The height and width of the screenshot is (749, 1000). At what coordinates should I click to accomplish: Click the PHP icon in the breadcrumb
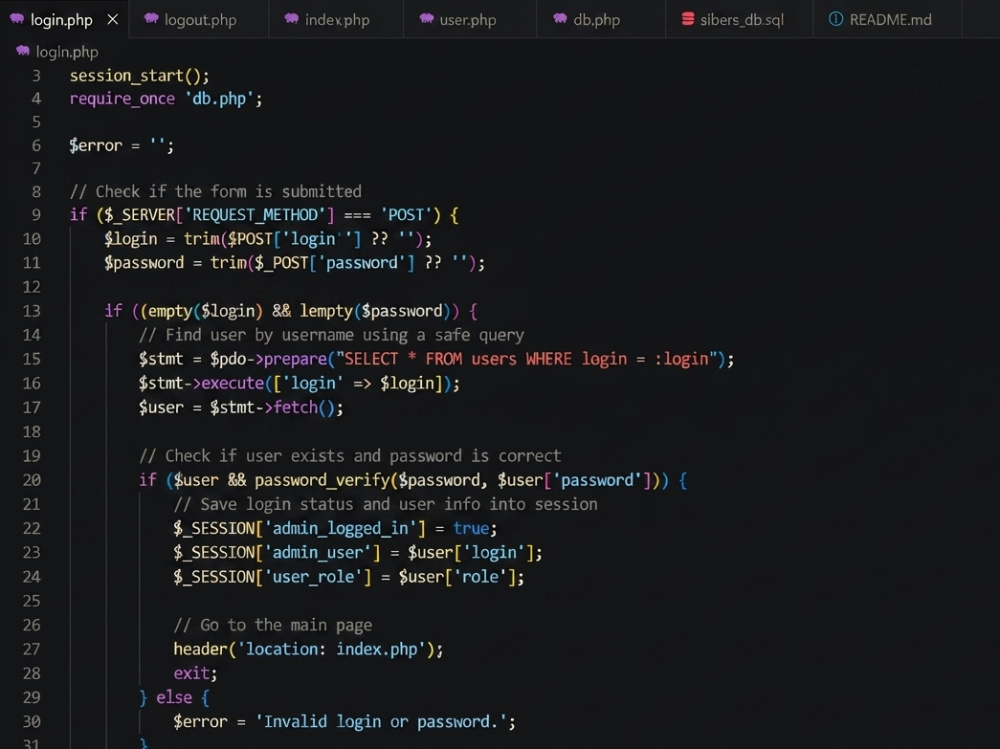pyautogui.click(x=23, y=50)
